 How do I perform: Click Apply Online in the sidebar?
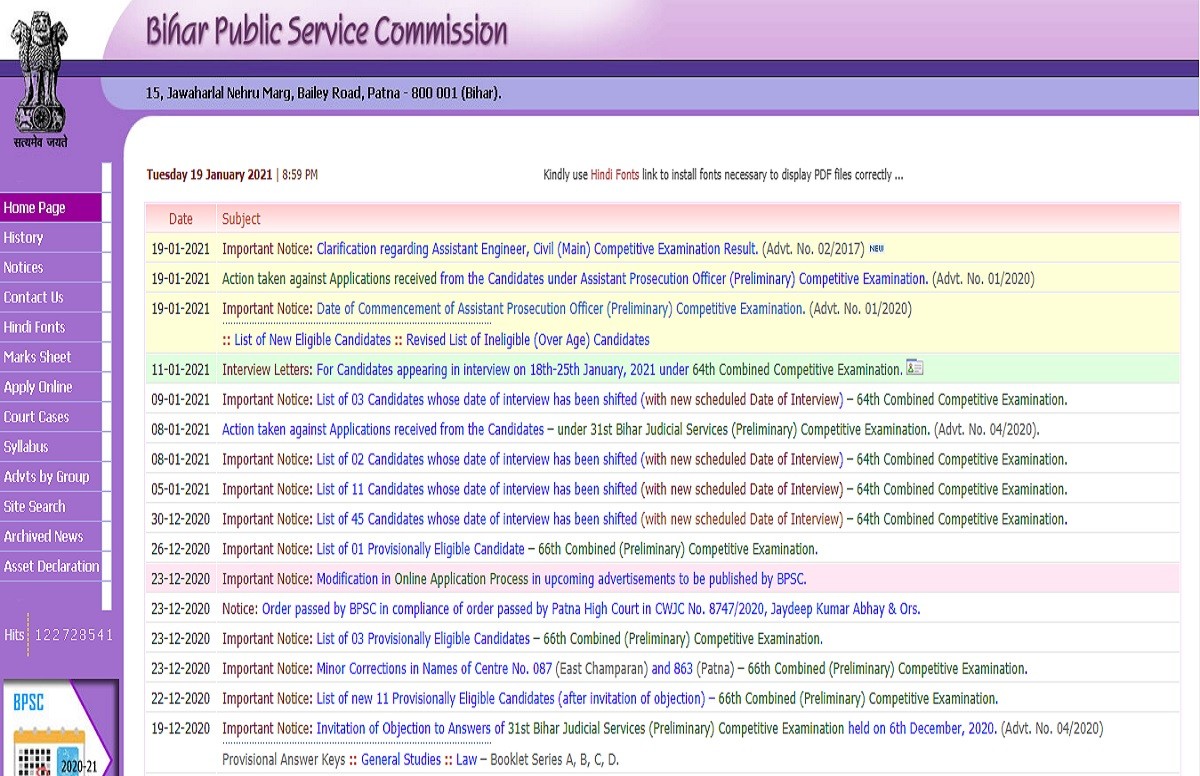39,387
